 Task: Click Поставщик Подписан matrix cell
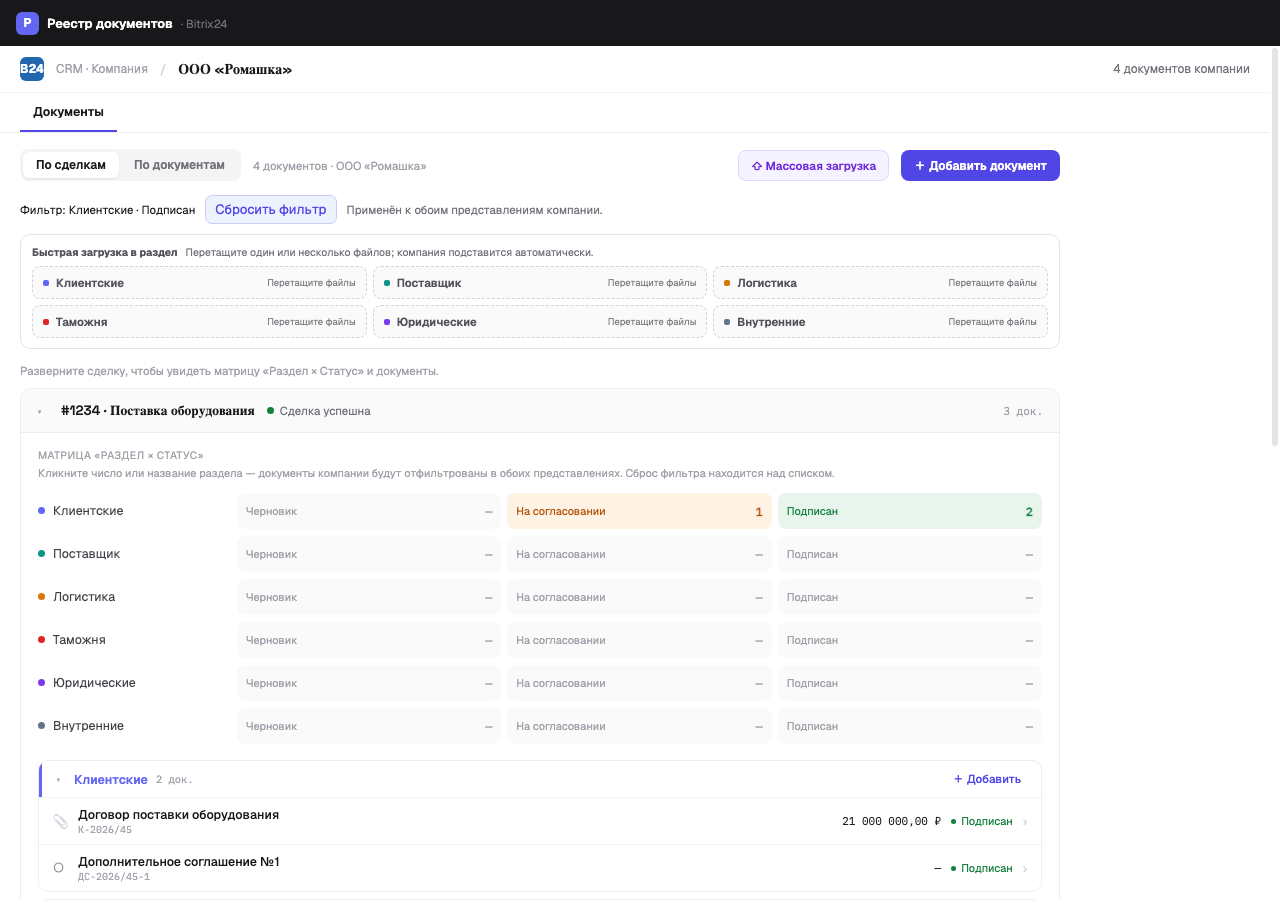point(910,554)
